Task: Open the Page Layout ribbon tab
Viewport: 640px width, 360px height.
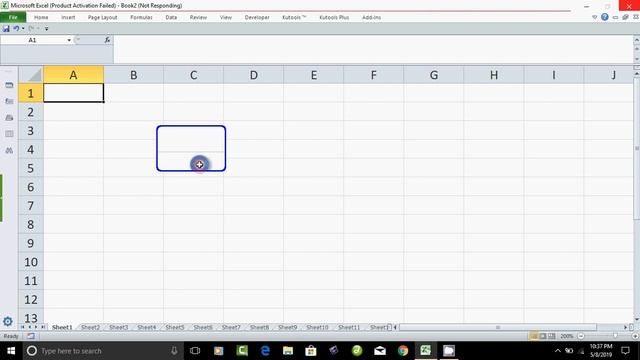Action: [x=102, y=18]
